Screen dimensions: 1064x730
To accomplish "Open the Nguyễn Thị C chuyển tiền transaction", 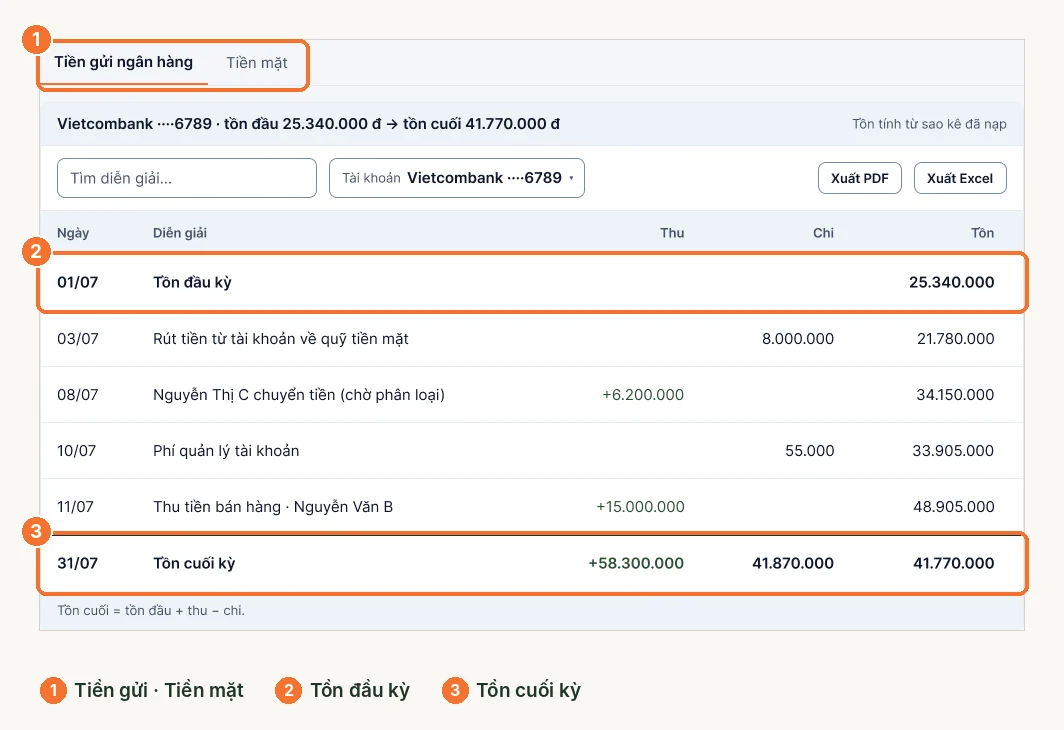I will pyautogui.click(x=532, y=395).
